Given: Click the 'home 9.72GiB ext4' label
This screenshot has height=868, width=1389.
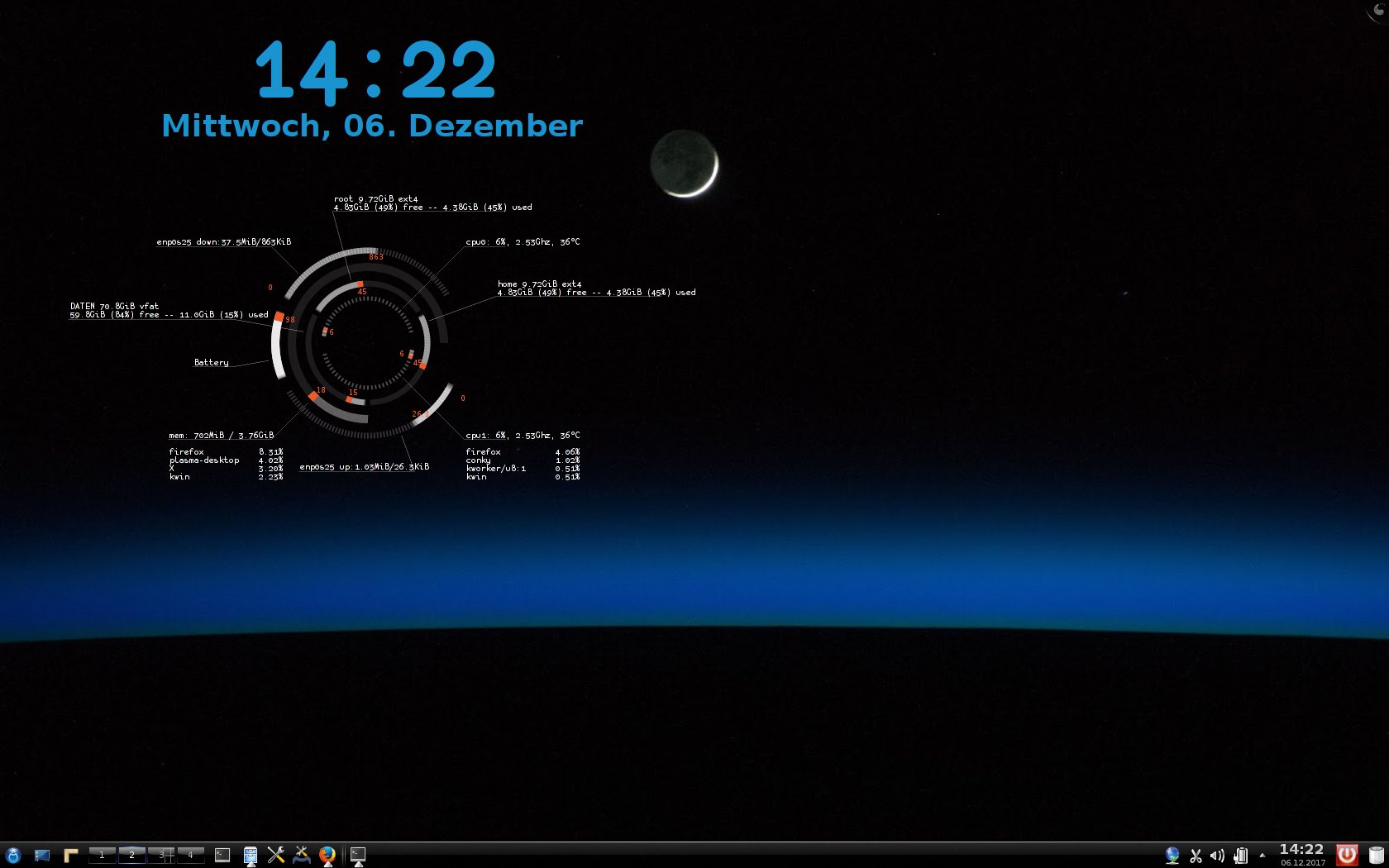Looking at the screenshot, I should point(539,284).
